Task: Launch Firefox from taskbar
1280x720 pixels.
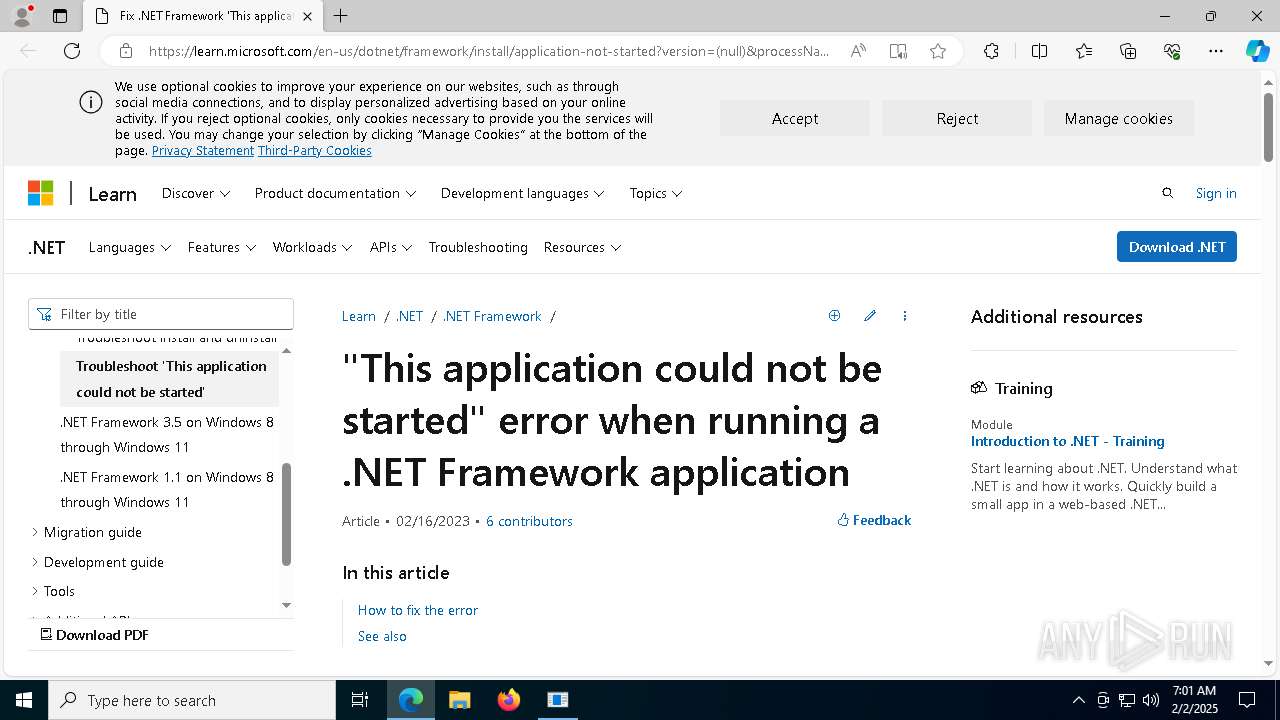Action: click(508, 700)
